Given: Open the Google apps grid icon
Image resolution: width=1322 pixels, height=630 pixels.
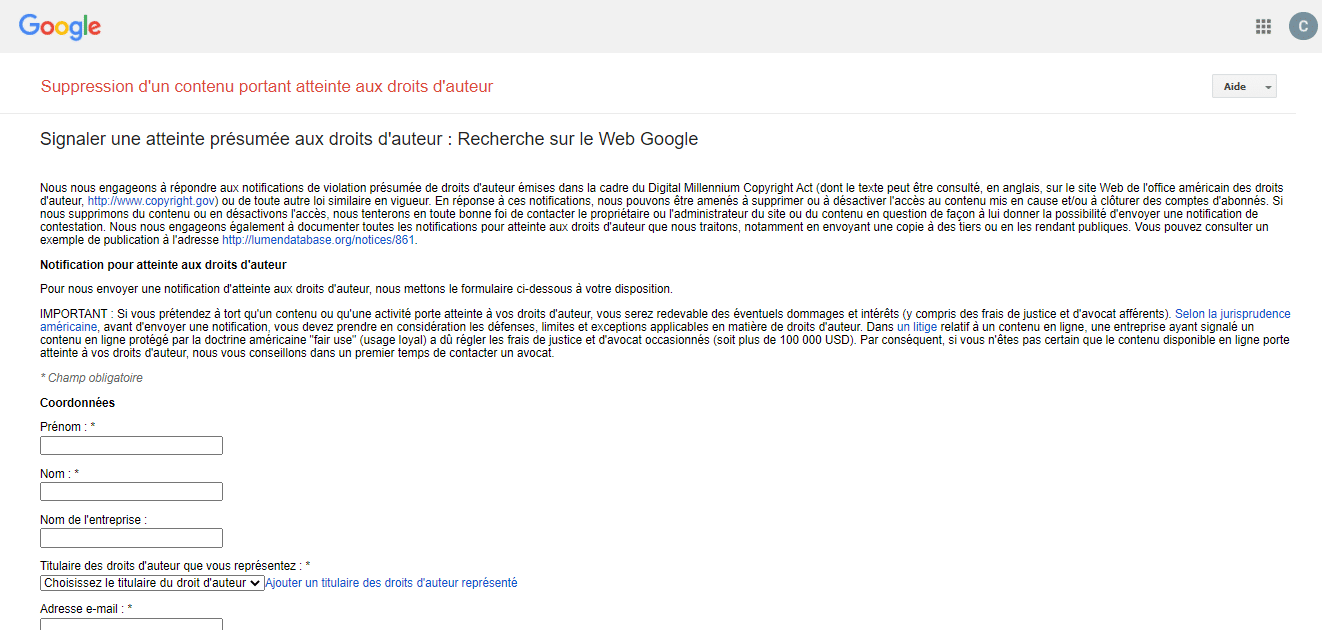Looking at the screenshot, I should pos(1263,27).
